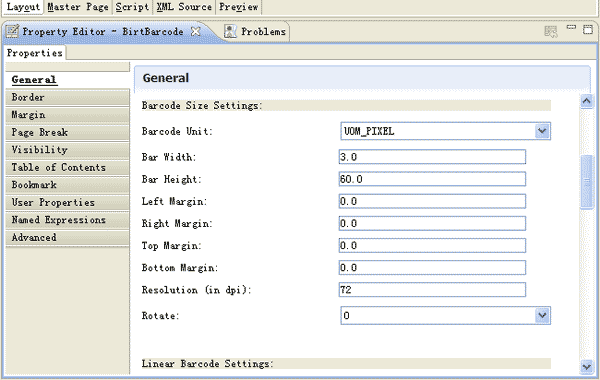Open the Page Break category

67,132
